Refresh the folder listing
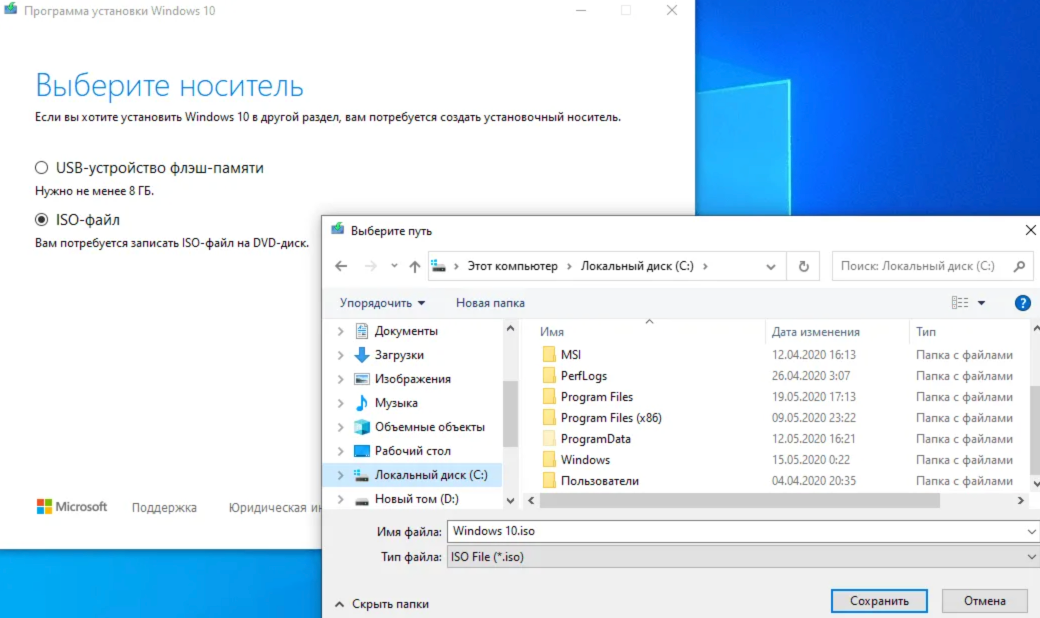 pyautogui.click(x=803, y=266)
